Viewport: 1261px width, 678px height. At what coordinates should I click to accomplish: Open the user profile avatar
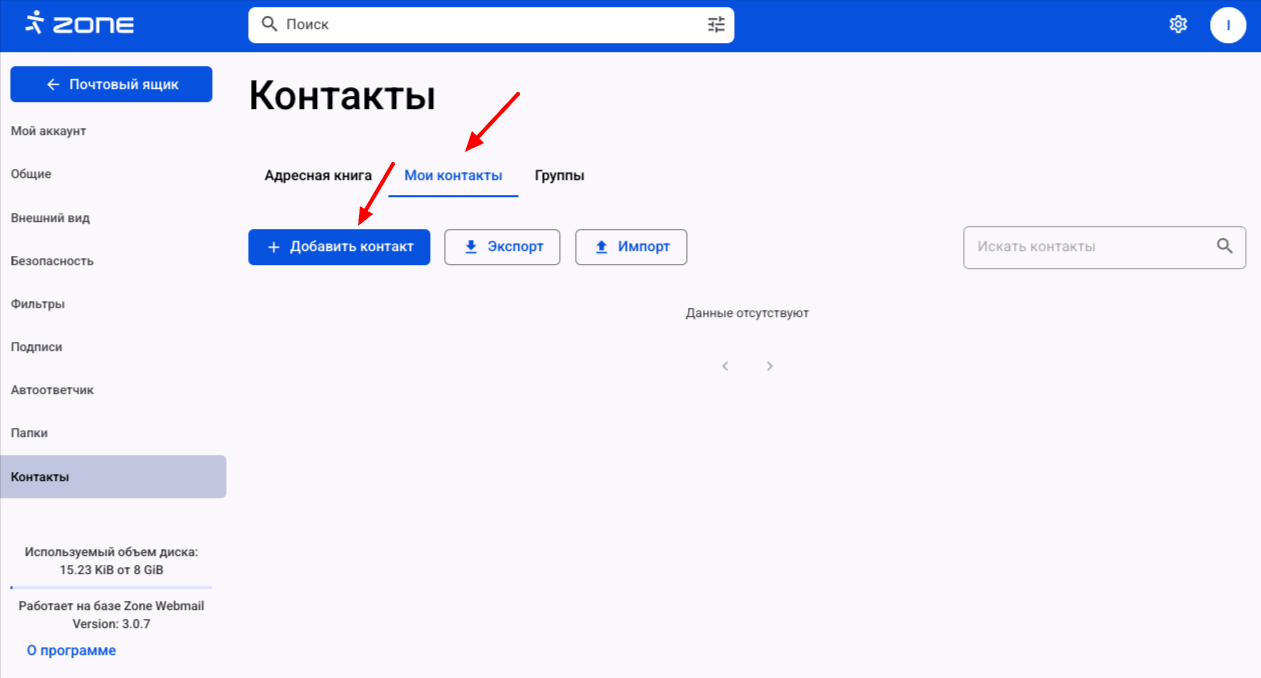tap(1227, 25)
